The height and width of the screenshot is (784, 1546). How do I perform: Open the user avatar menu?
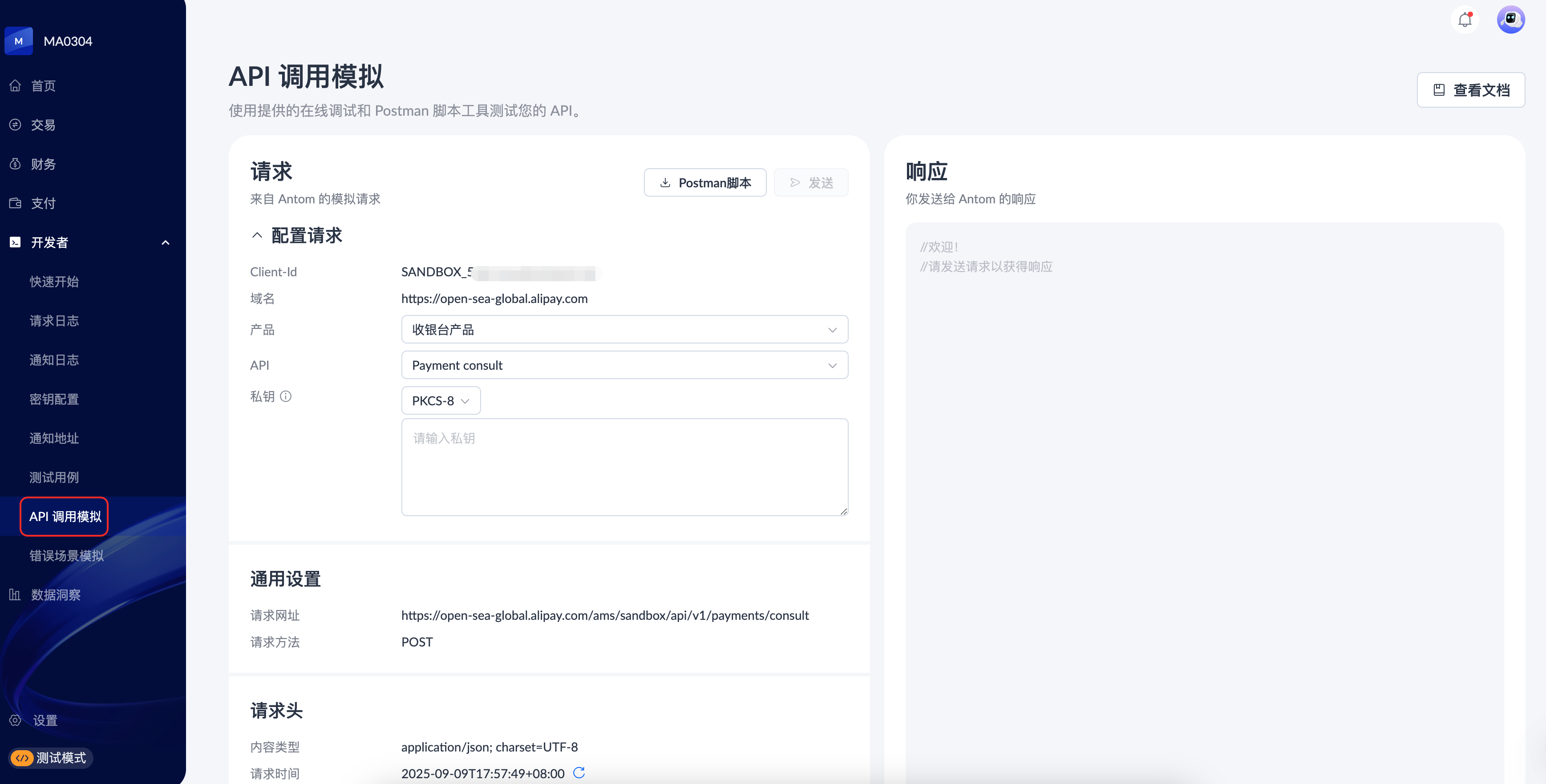[1510, 20]
